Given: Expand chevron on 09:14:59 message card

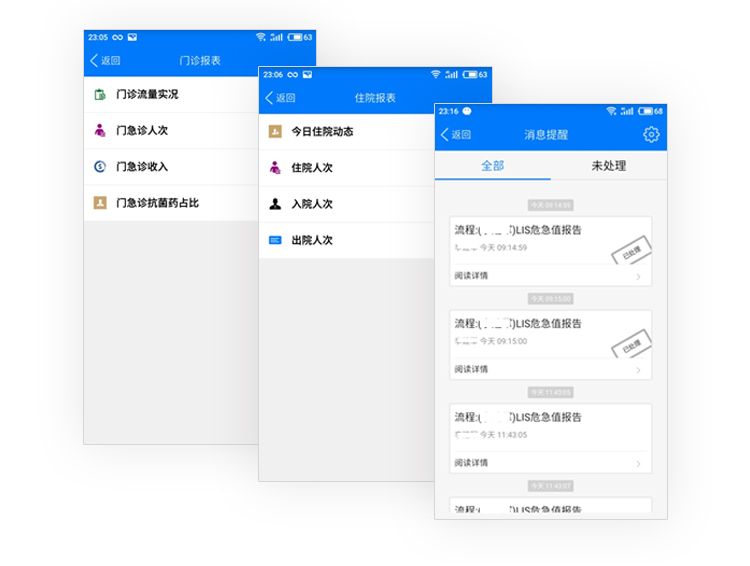Looking at the screenshot, I should click(639, 277).
